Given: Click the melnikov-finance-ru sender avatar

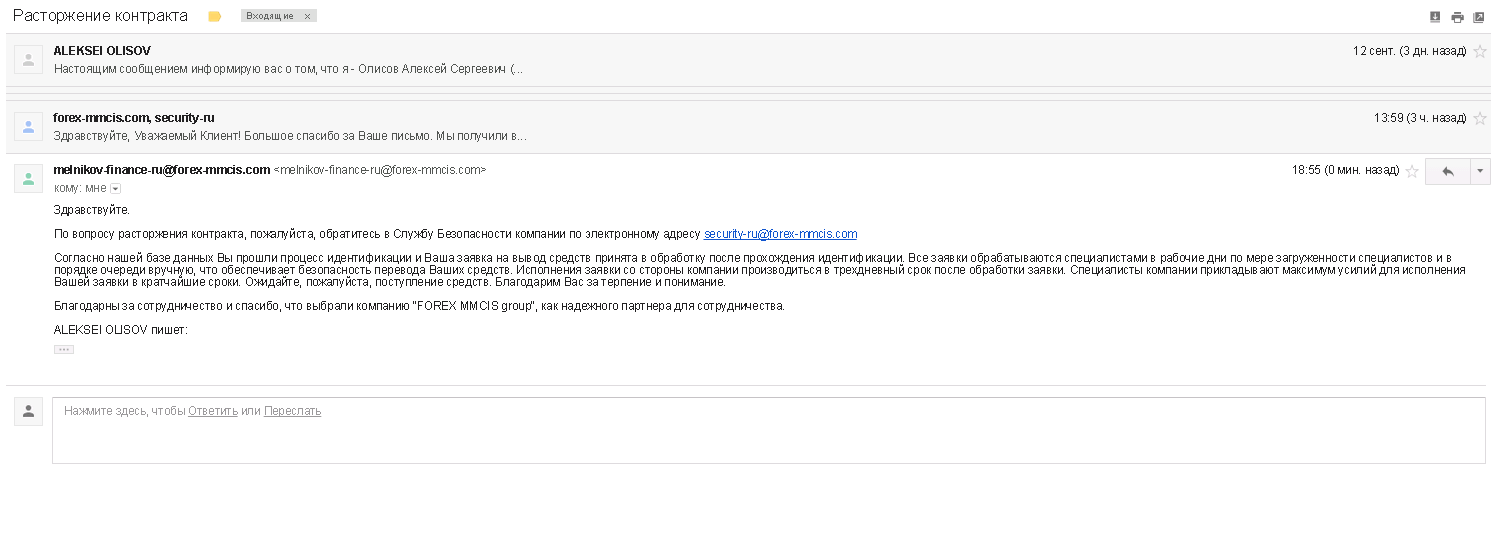Looking at the screenshot, I should pyautogui.click(x=28, y=178).
